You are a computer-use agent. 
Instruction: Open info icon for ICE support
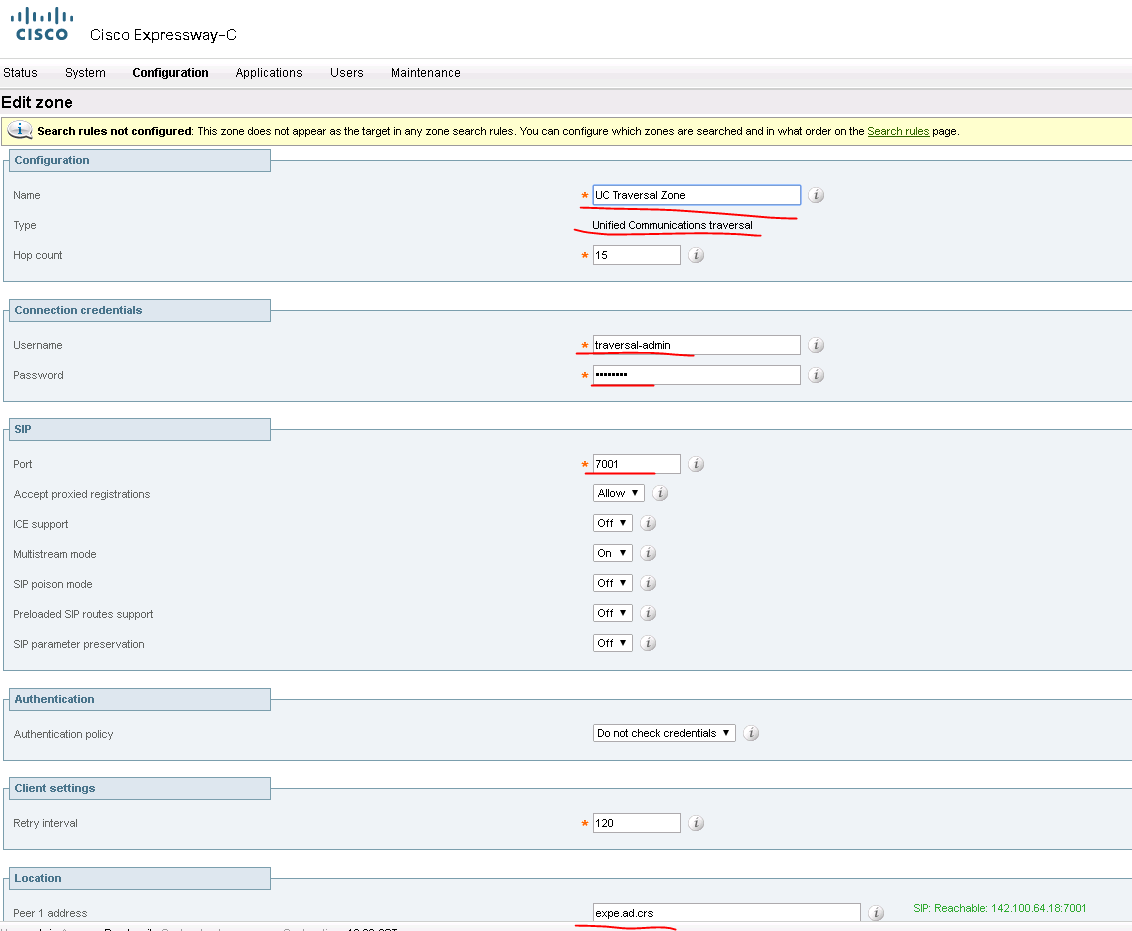648,523
